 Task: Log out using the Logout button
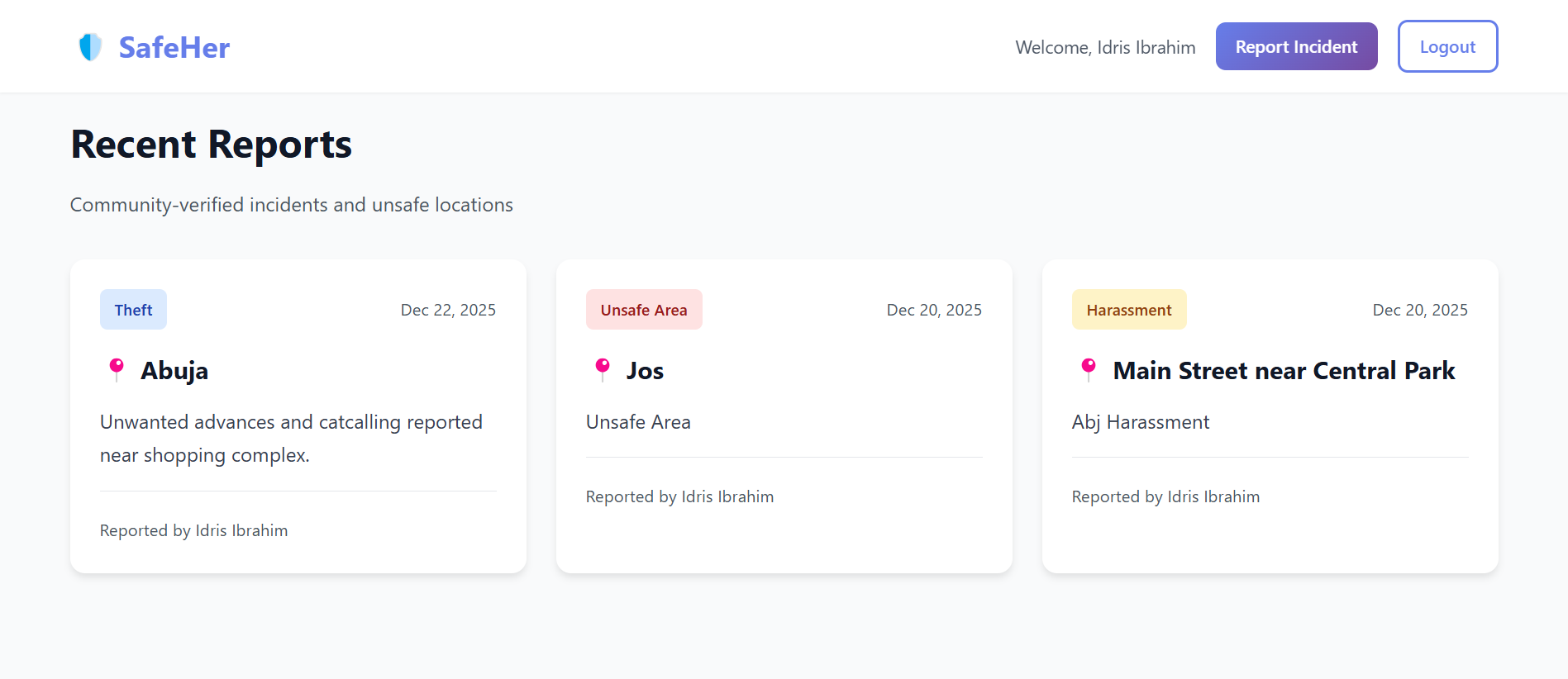[x=1447, y=47]
